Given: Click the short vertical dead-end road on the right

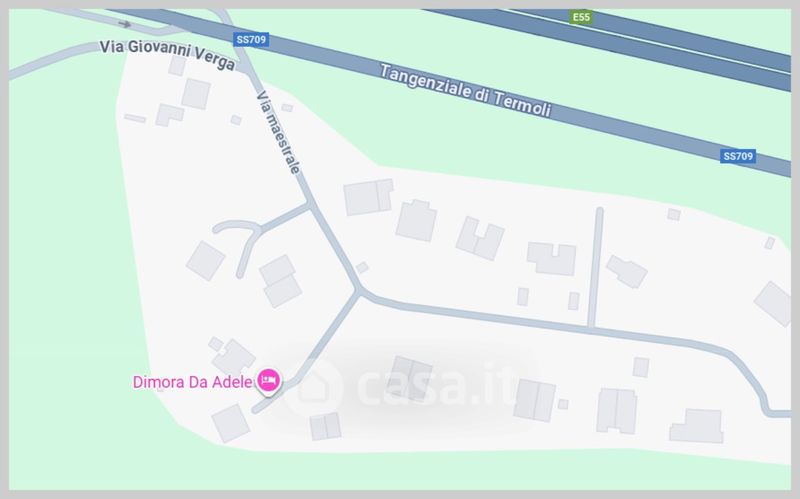Looking at the screenshot, I should pos(595,267).
